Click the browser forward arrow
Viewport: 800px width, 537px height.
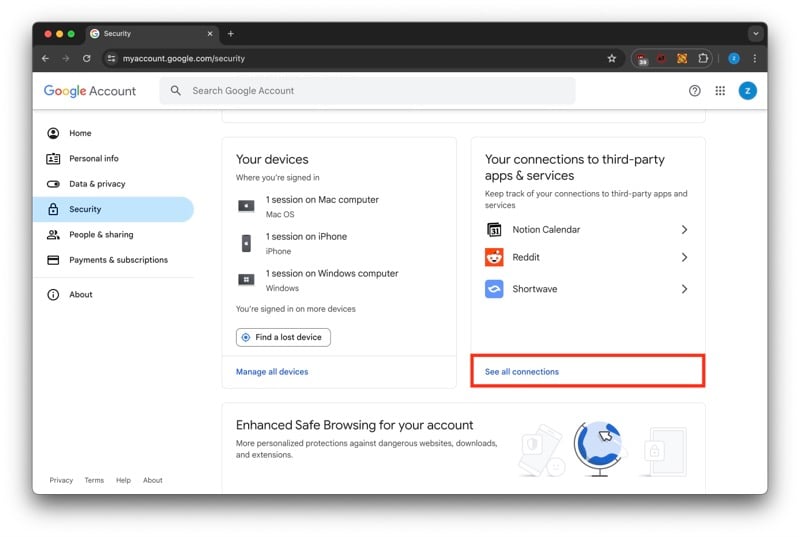(66, 59)
